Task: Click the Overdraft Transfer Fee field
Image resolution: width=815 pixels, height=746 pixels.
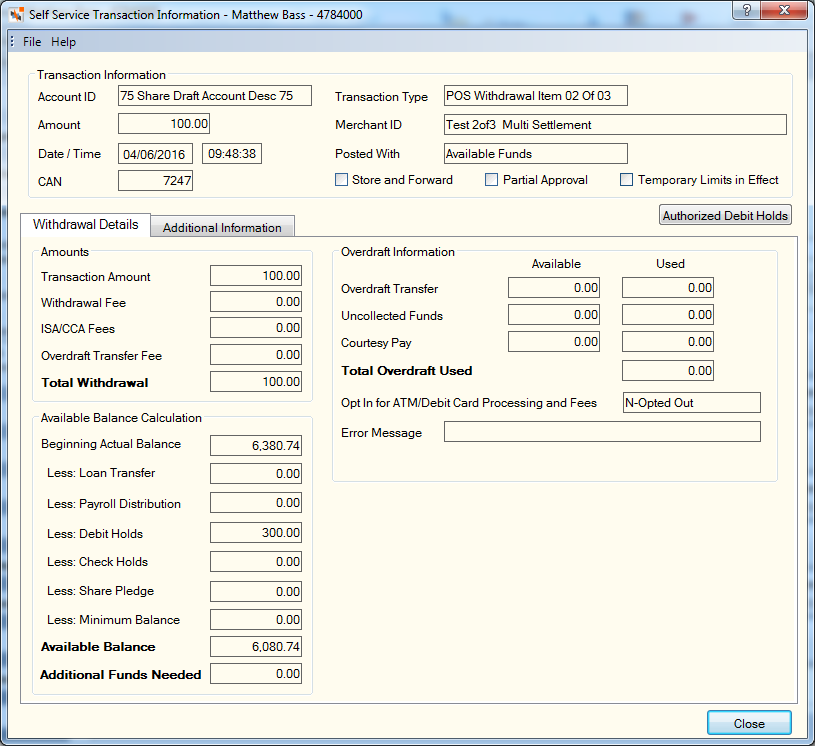Action: [256, 355]
